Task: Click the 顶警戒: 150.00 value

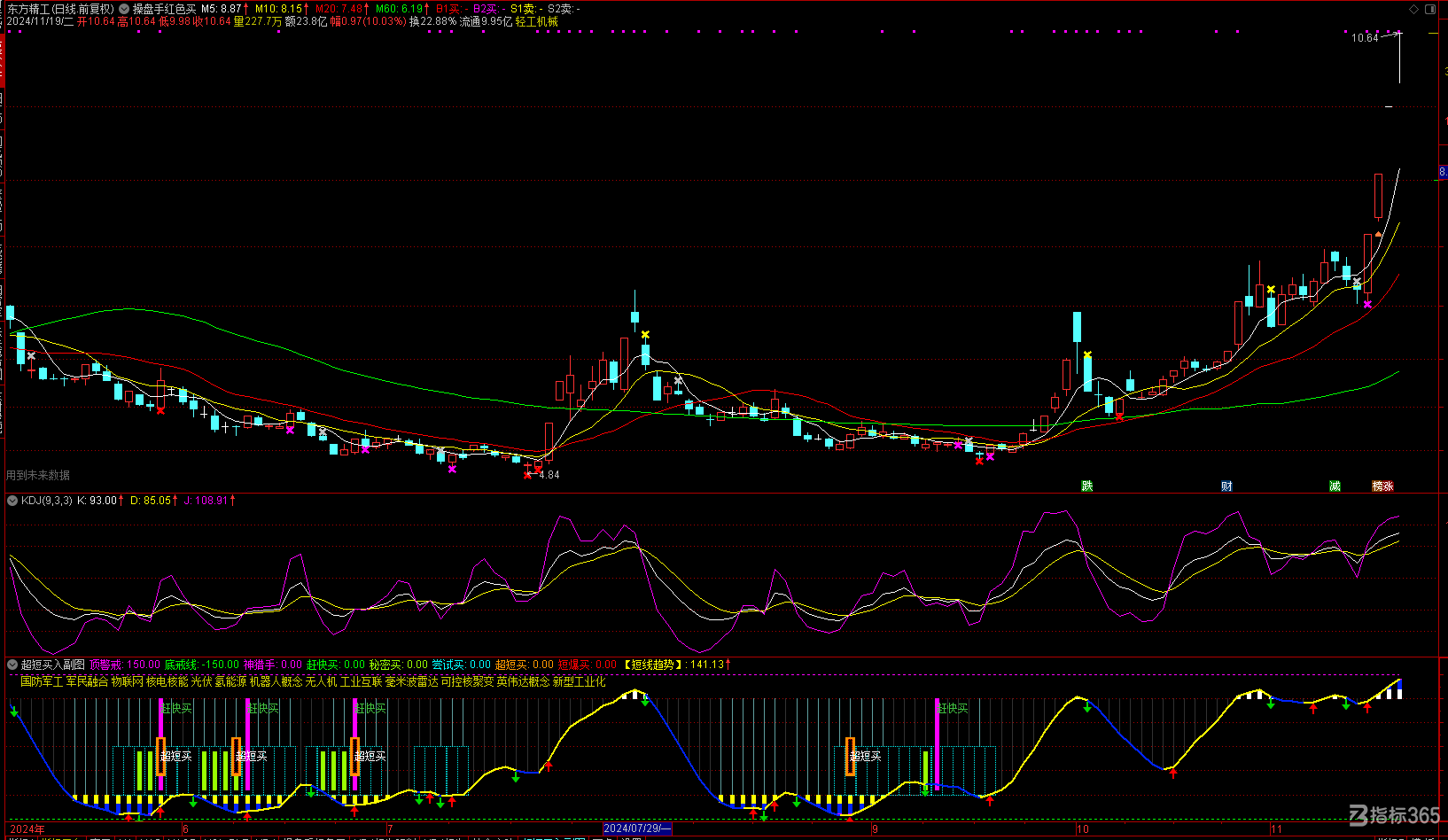Action: tap(125, 665)
